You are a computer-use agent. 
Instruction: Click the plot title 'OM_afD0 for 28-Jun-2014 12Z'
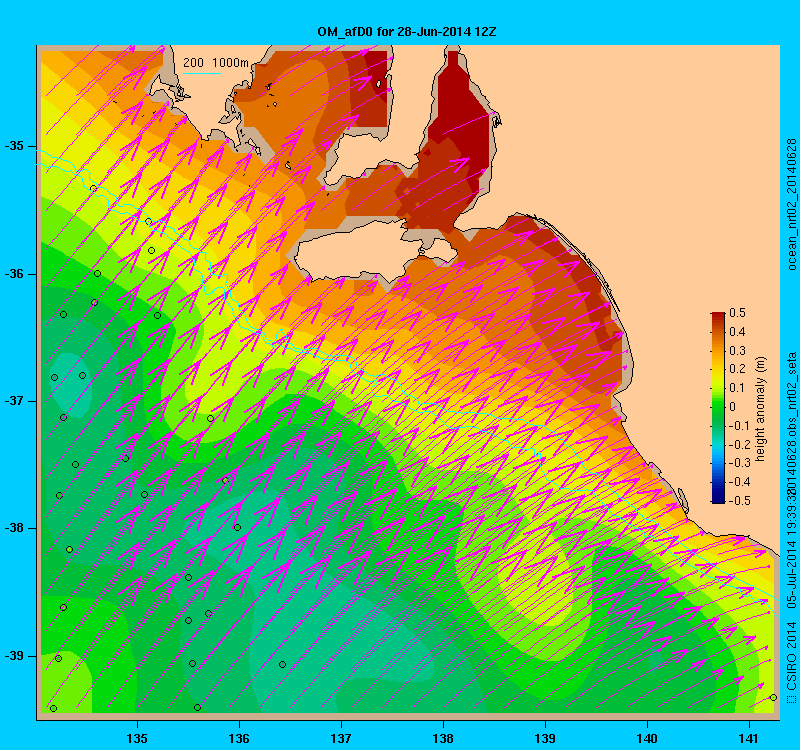pyautogui.click(x=407, y=32)
